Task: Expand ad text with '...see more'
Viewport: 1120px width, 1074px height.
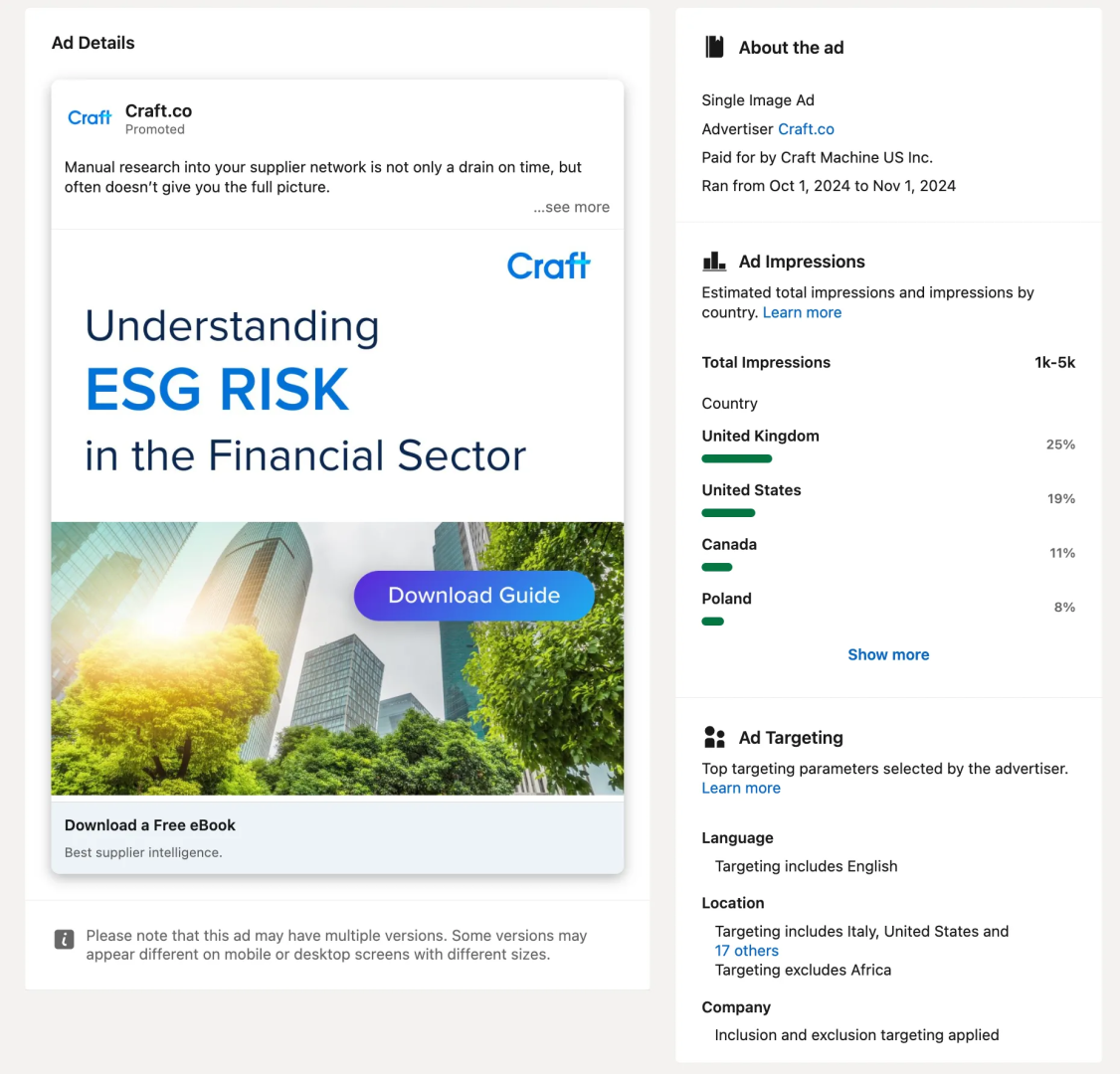Action: tap(571, 207)
